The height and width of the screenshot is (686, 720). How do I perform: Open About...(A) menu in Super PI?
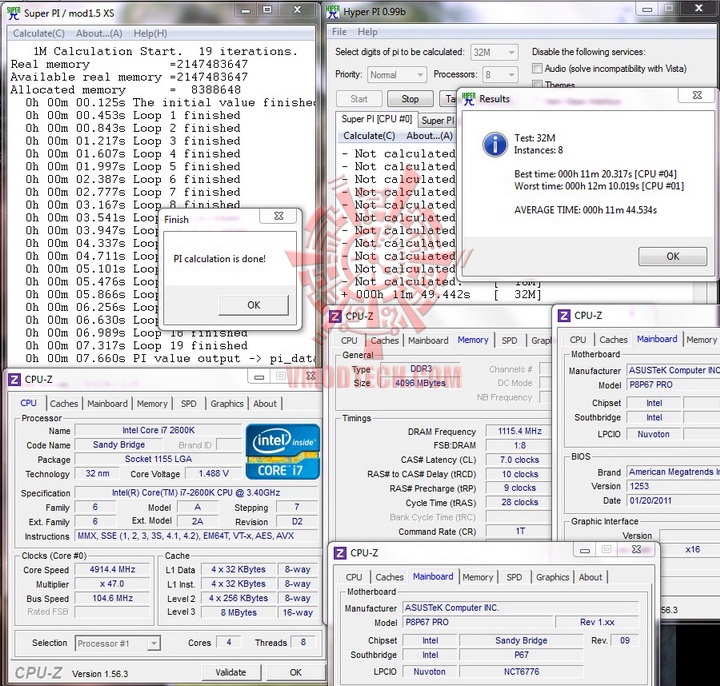pos(99,33)
